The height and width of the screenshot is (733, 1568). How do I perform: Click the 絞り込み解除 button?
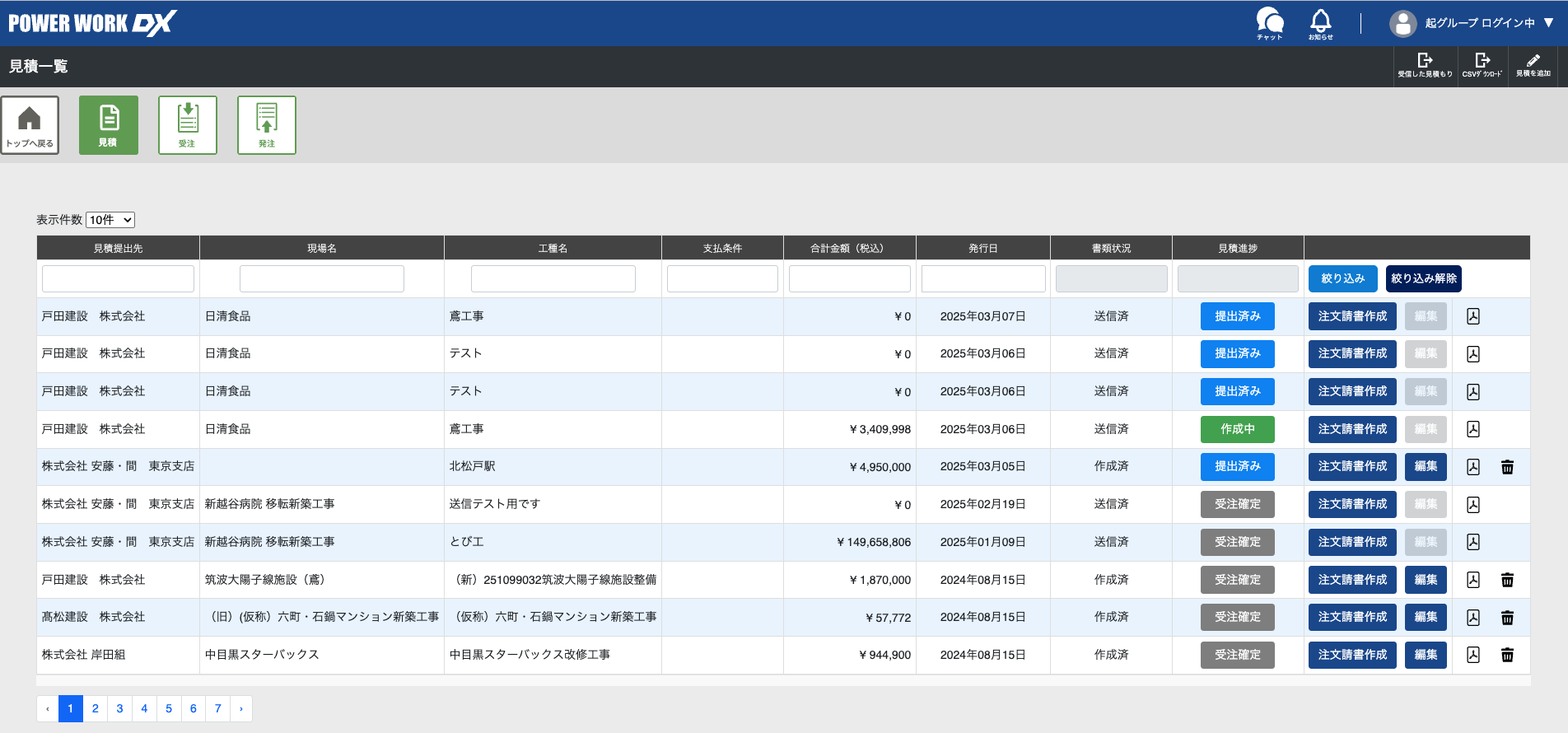click(x=1423, y=279)
